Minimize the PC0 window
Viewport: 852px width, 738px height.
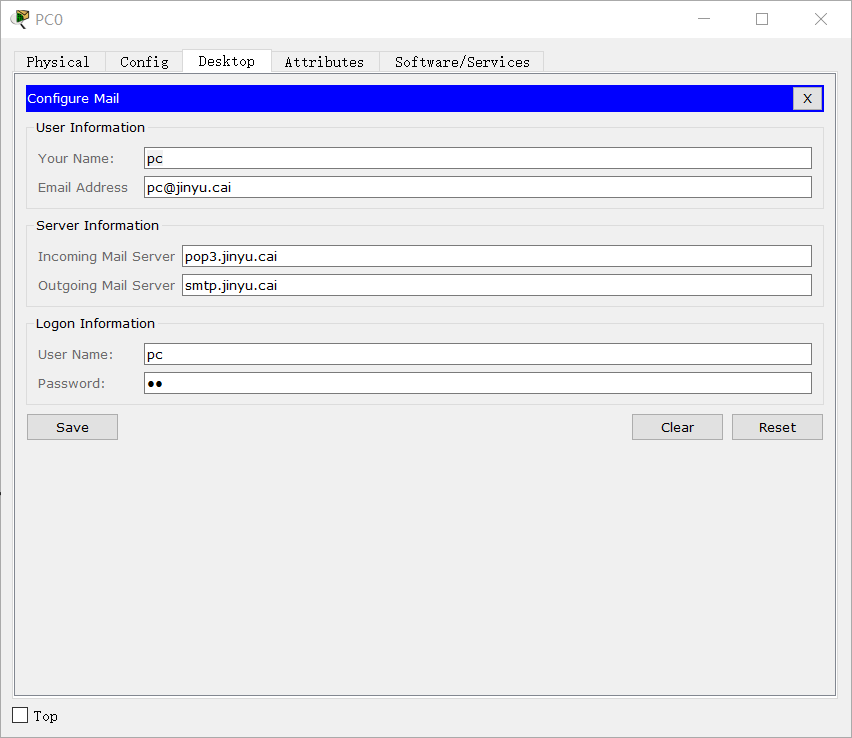pos(704,19)
